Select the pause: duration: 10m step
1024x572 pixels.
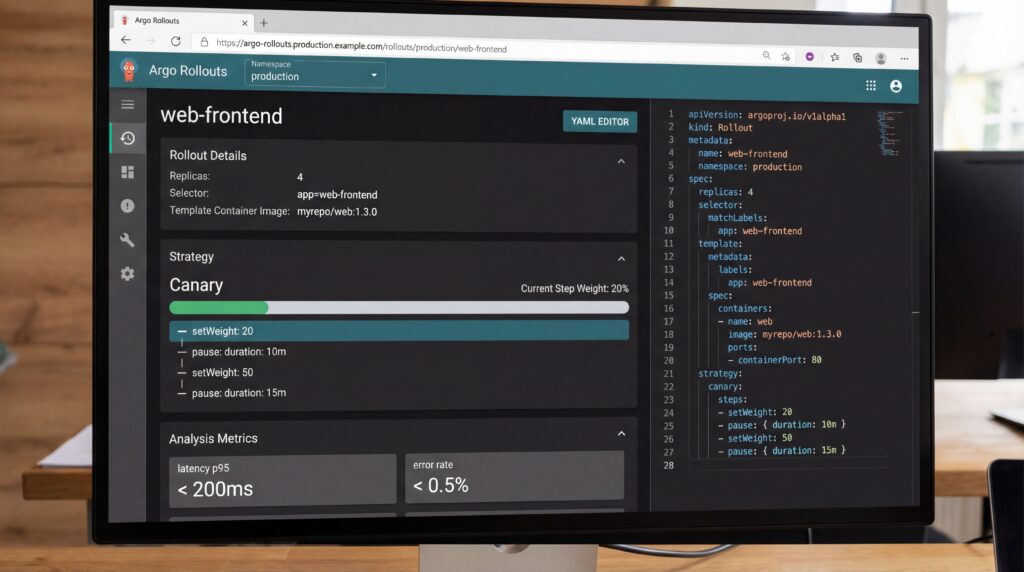click(x=238, y=352)
